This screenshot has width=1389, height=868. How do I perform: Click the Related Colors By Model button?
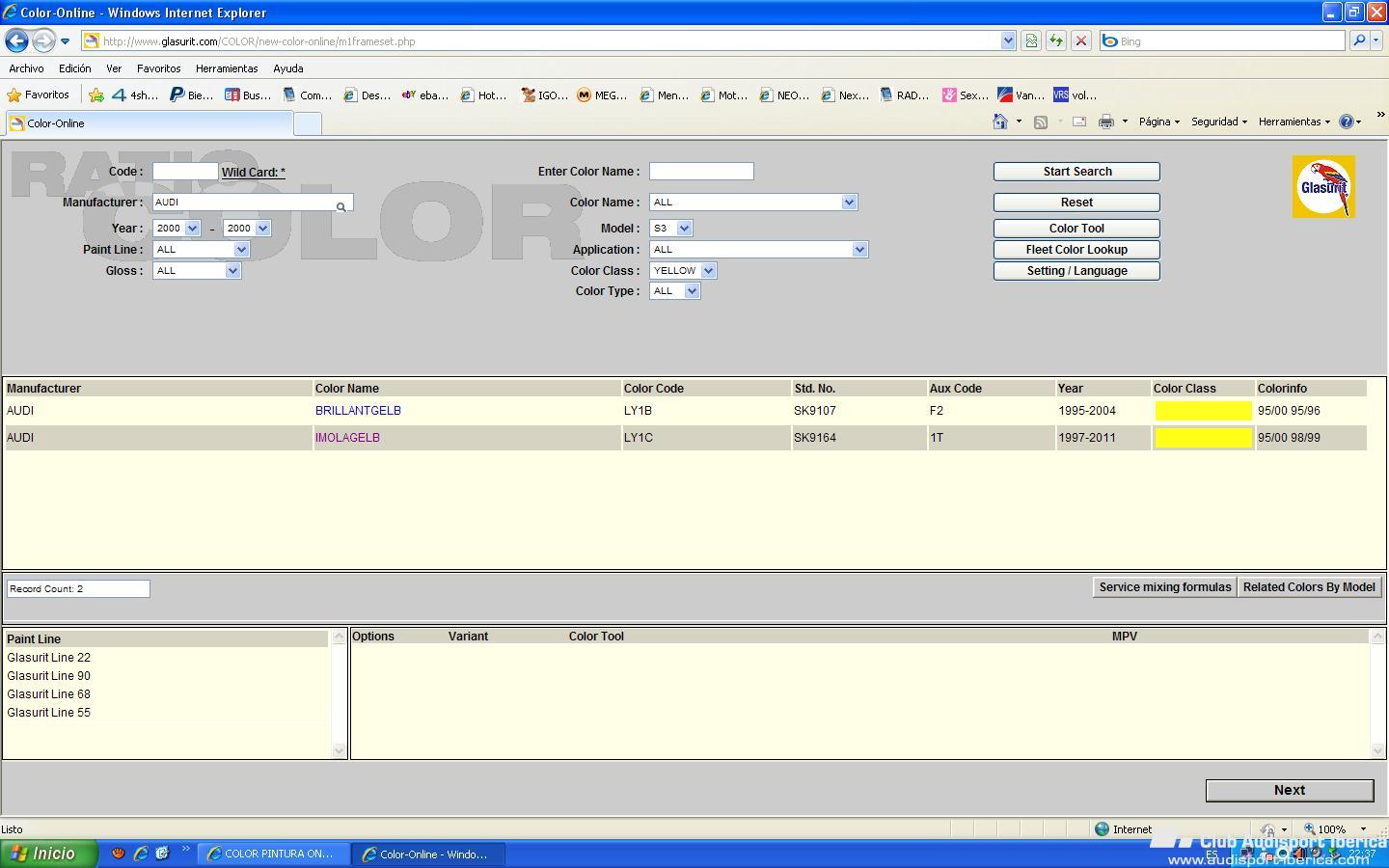(x=1309, y=587)
